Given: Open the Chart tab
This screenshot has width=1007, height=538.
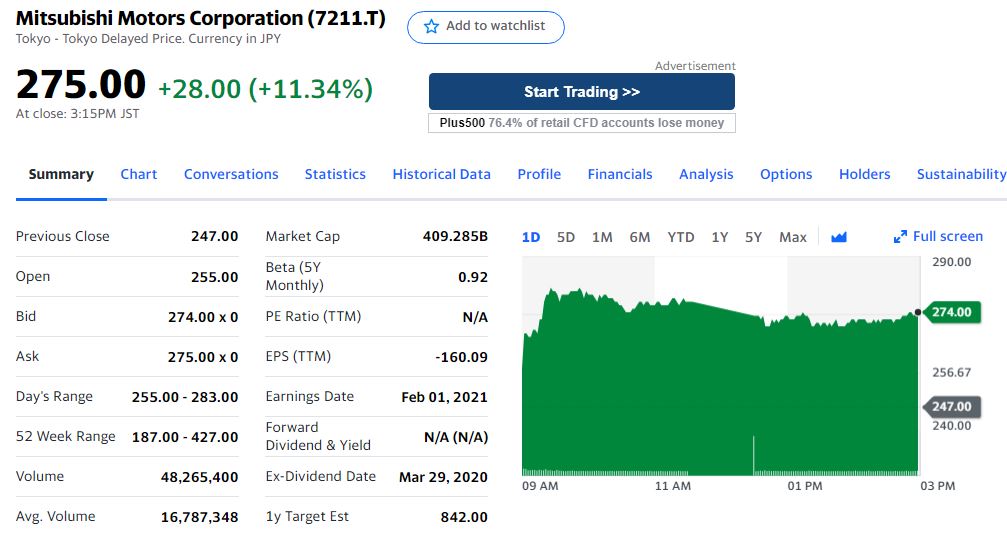Looking at the screenshot, I should click(x=138, y=174).
